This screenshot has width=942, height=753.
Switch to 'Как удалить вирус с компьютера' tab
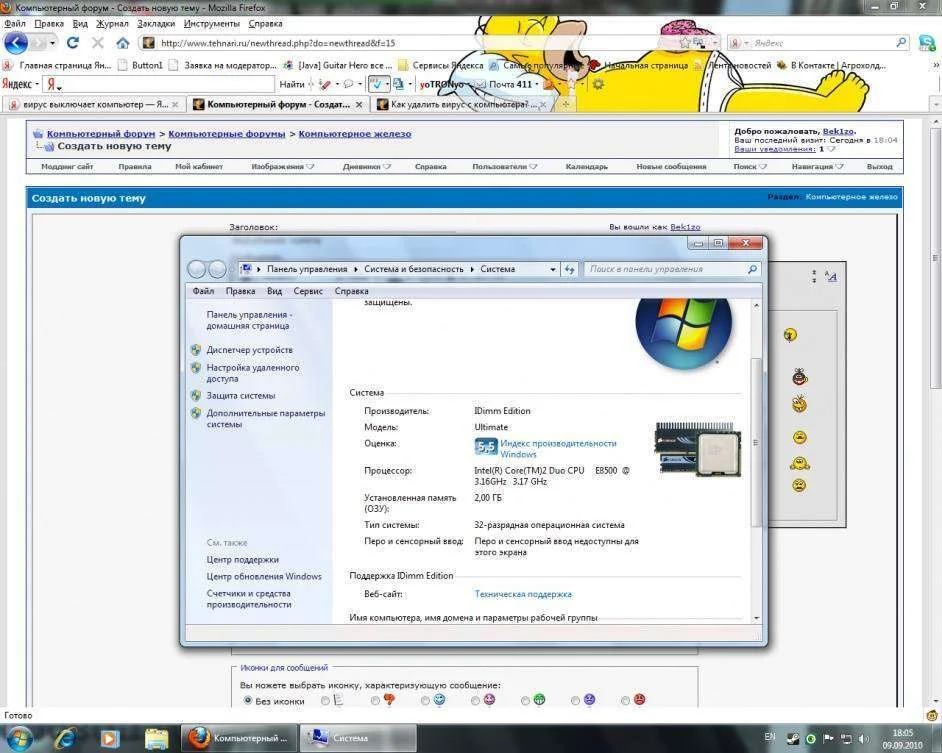tap(460, 104)
